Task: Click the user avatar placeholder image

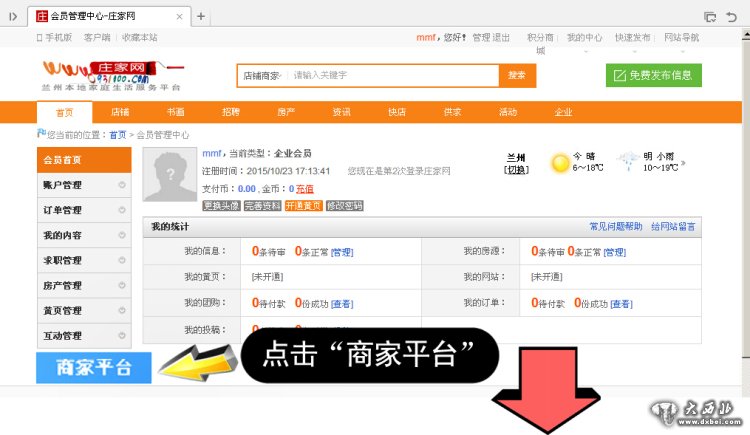Action: click(170, 174)
